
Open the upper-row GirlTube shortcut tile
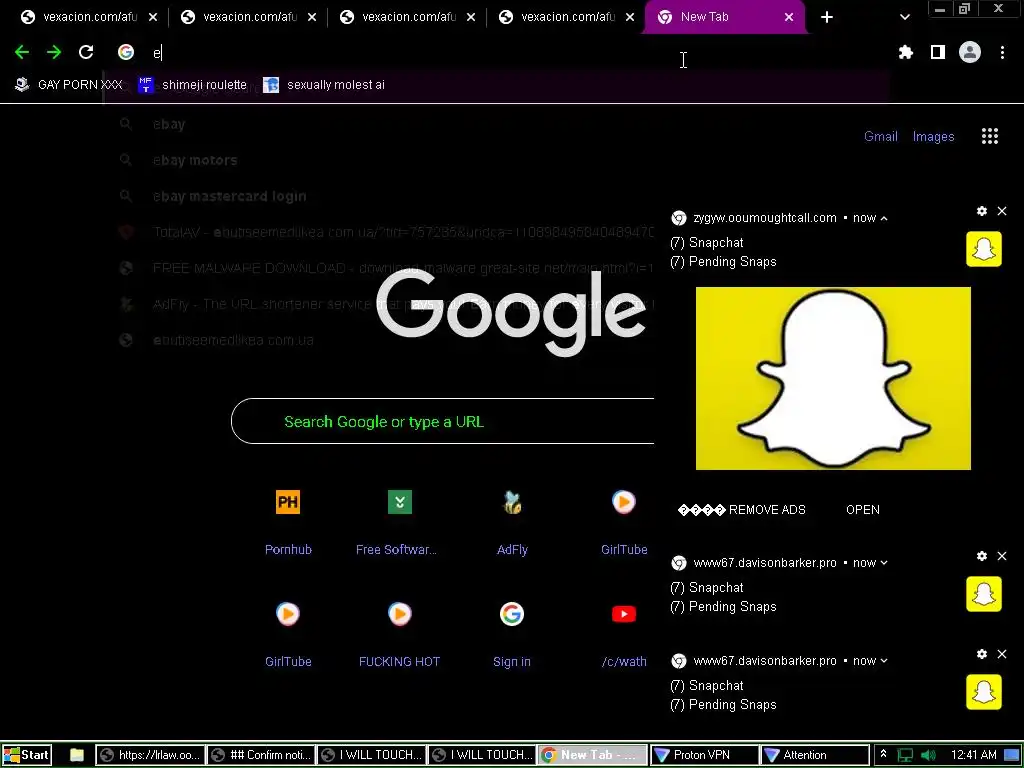tap(624, 522)
